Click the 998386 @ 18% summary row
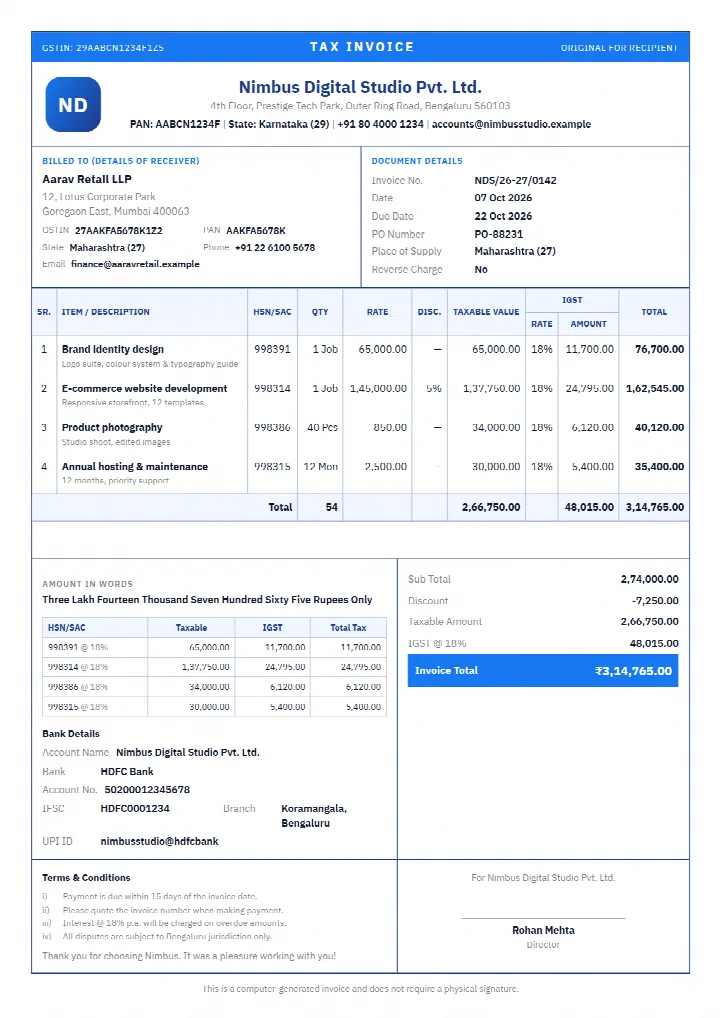The height and width of the screenshot is (1018, 720). pos(214,686)
